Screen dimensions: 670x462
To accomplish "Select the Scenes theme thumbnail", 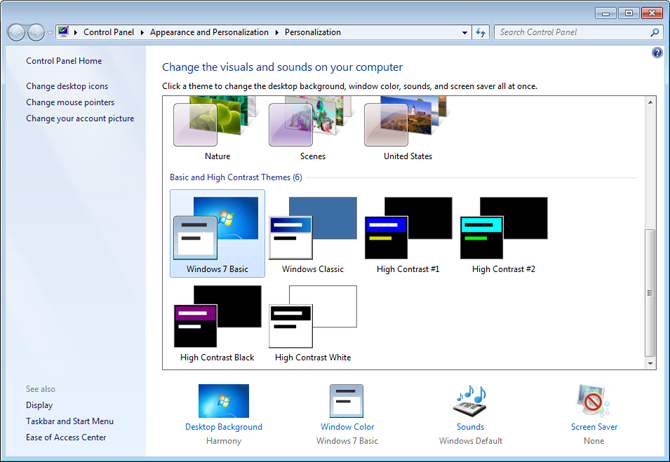I will 312,122.
